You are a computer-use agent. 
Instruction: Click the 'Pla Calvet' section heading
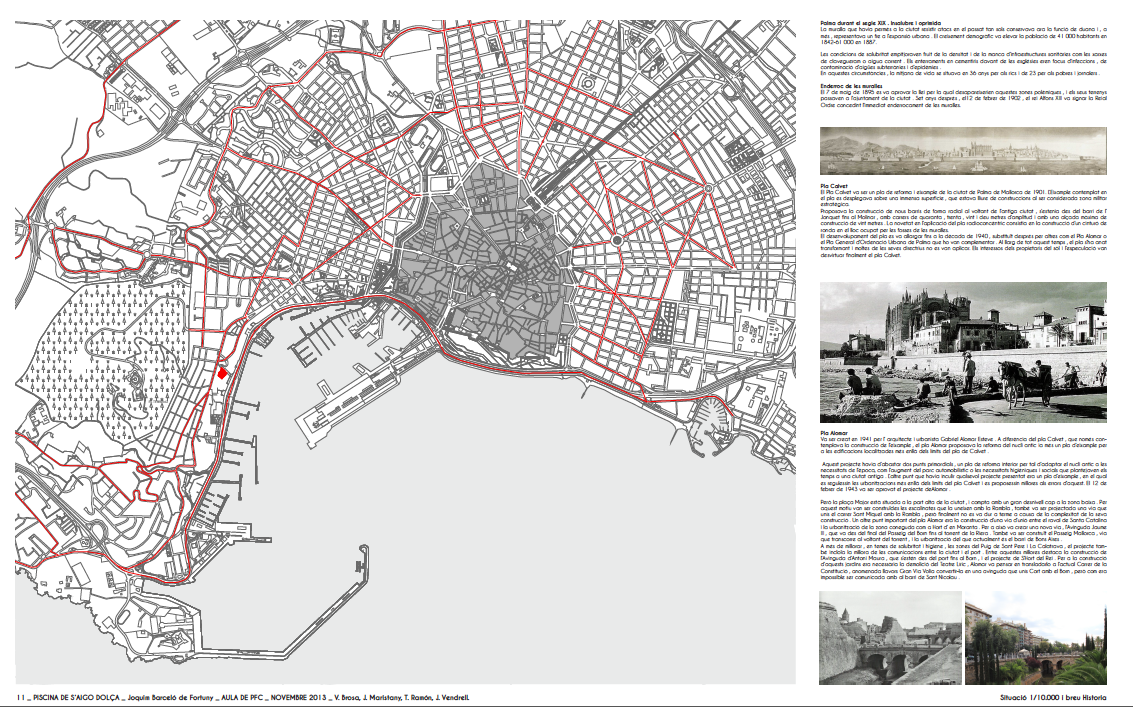[835, 186]
